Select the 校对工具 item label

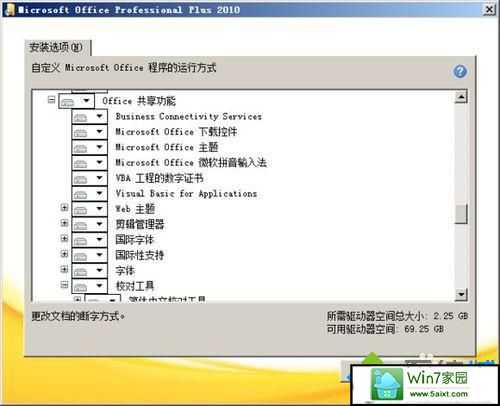pos(135,286)
